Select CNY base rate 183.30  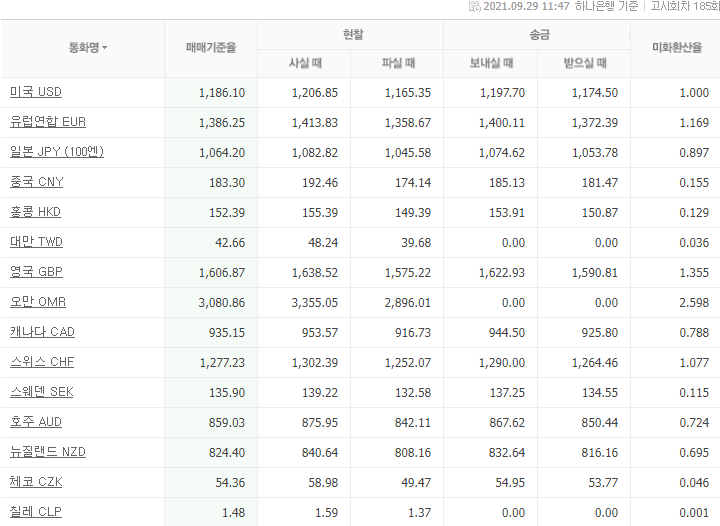(227, 183)
